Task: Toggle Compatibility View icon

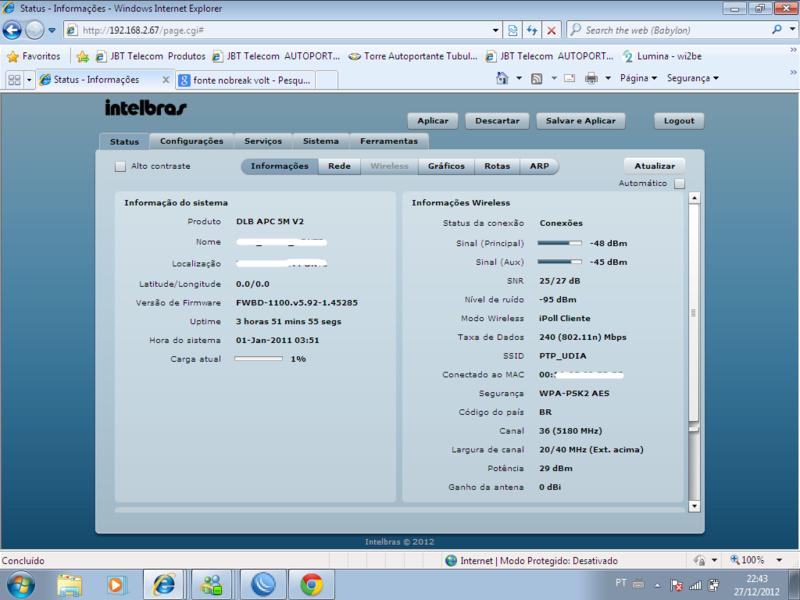Action: [x=513, y=30]
